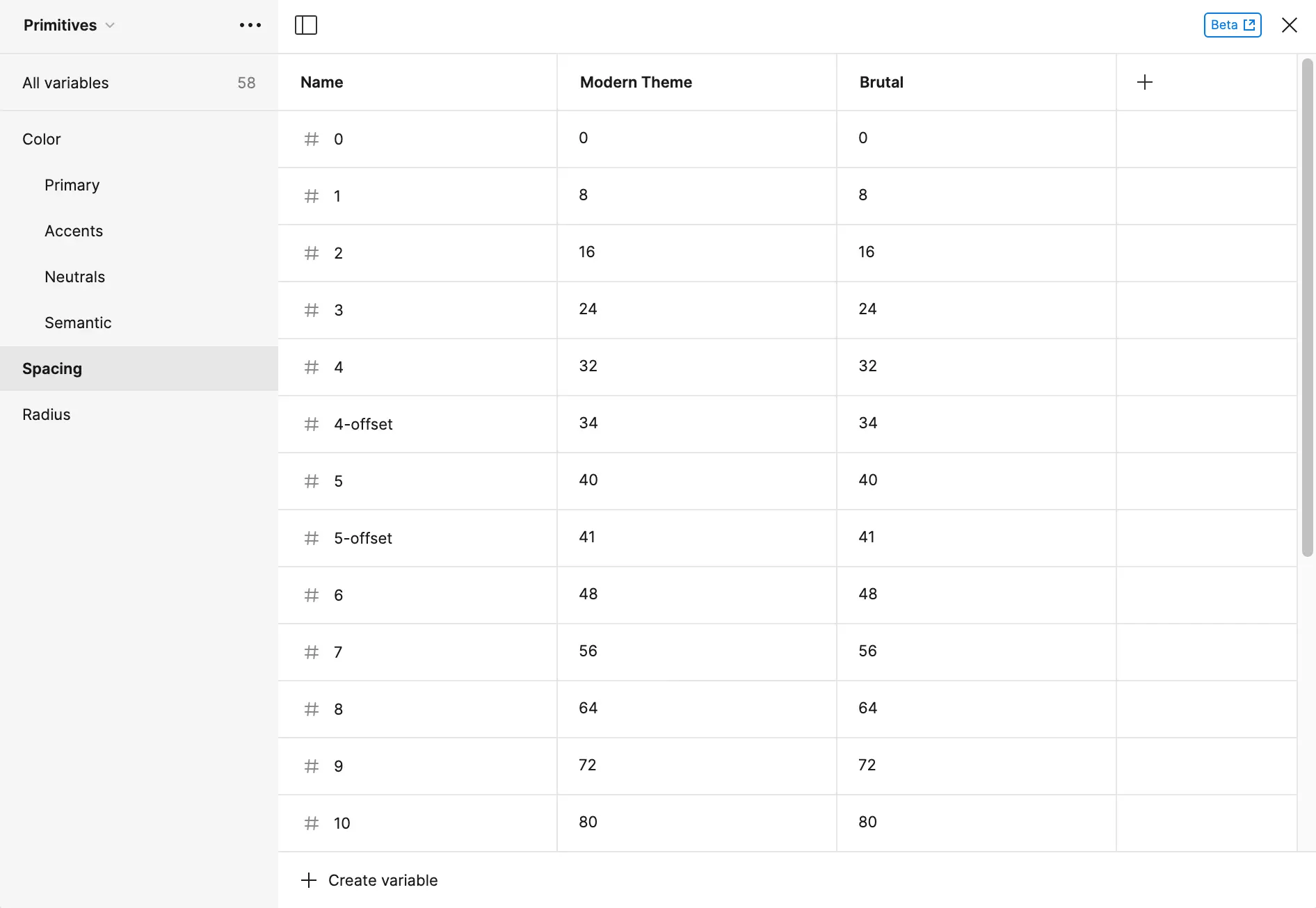Edit Modern Theme value 34 for 4-offset
The width and height of the screenshot is (1316, 908).
[697, 423]
